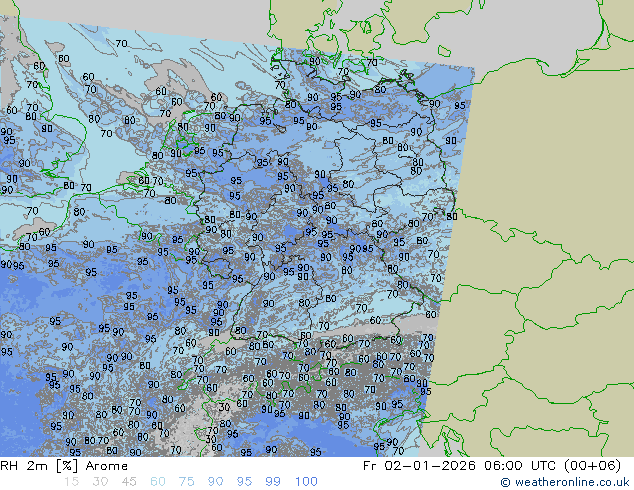Screen dimensions: 634x490
Task: Click legend value 15 in the colour scale
Action: (71, 482)
